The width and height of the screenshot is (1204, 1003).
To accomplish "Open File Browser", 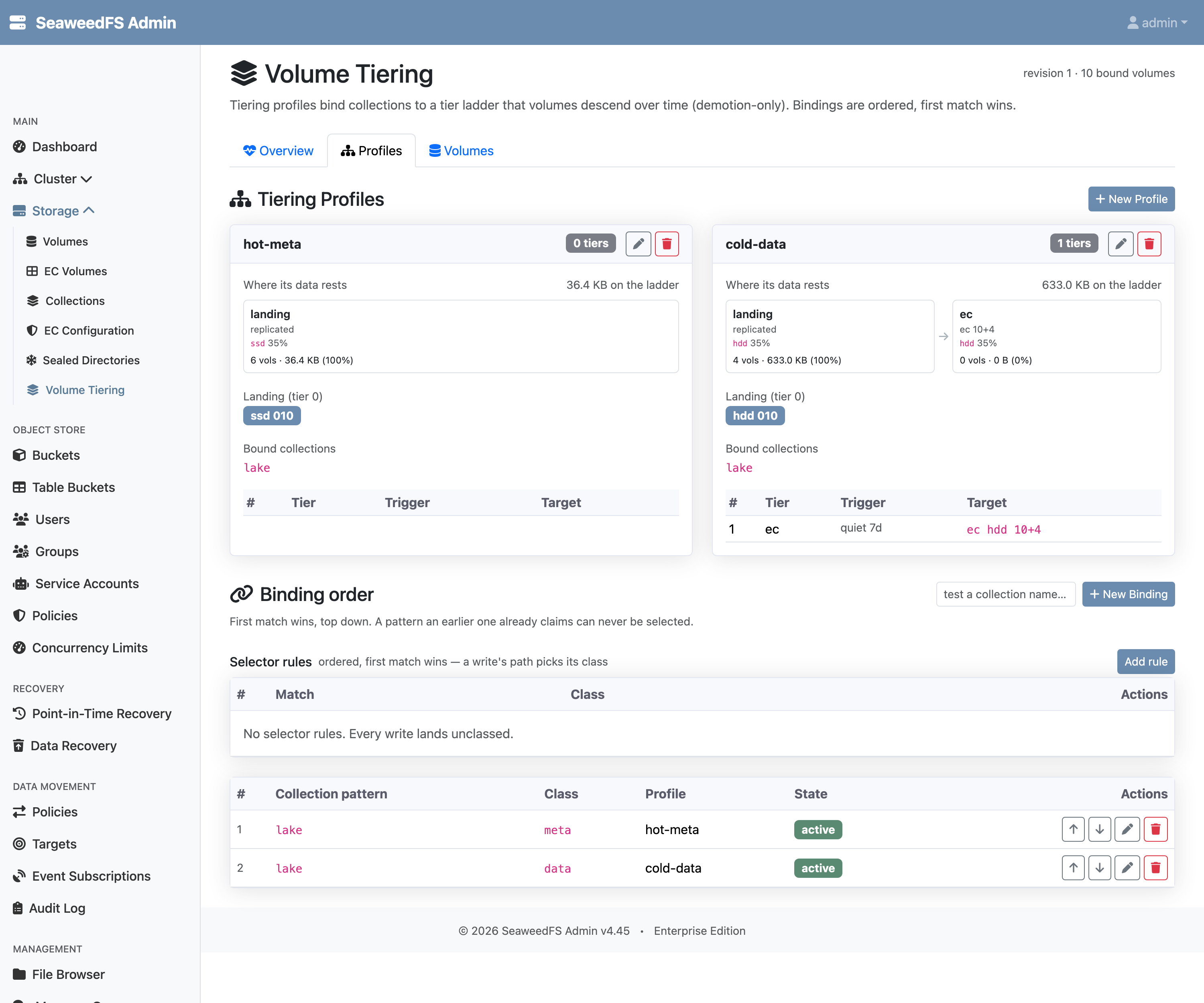I will click(x=59, y=975).
